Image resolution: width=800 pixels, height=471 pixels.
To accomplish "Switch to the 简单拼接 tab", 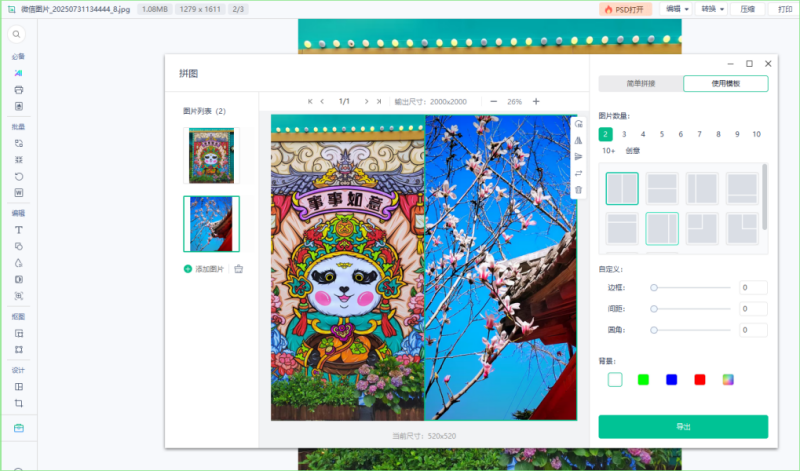I will coord(641,84).
